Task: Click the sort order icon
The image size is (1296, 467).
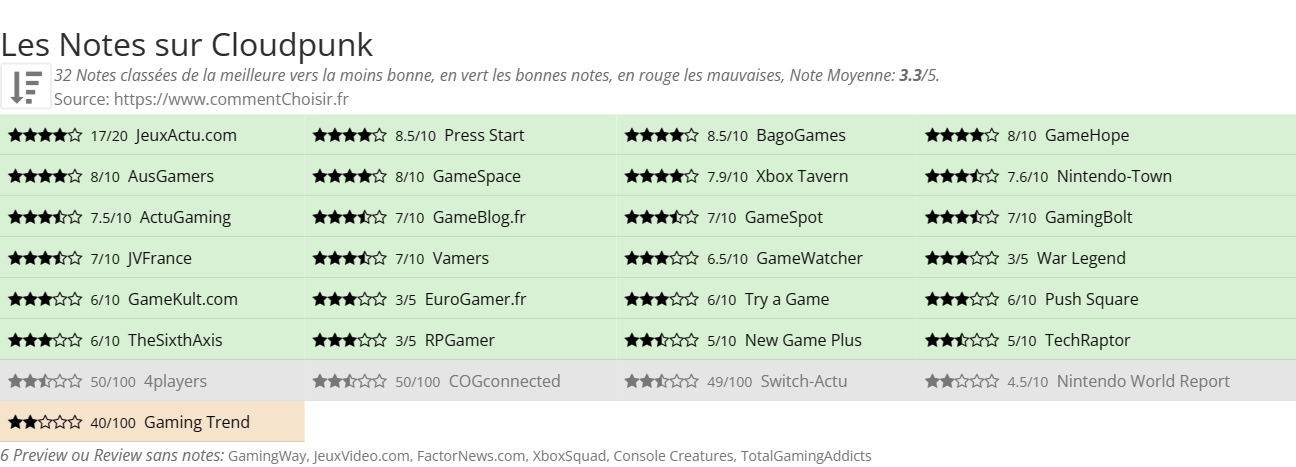Action: point(26,87)
